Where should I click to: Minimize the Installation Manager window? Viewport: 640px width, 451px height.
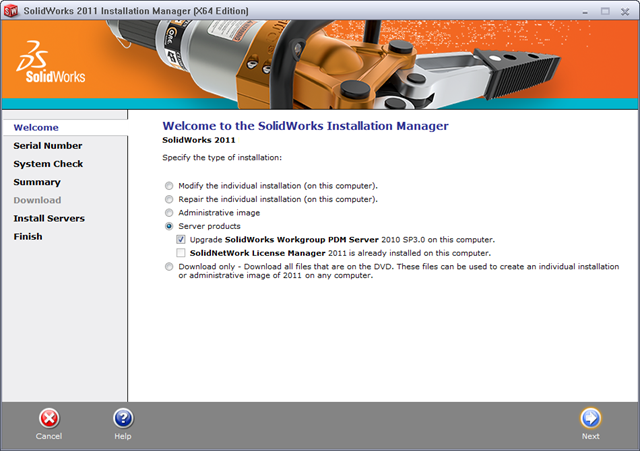(585, 12)
